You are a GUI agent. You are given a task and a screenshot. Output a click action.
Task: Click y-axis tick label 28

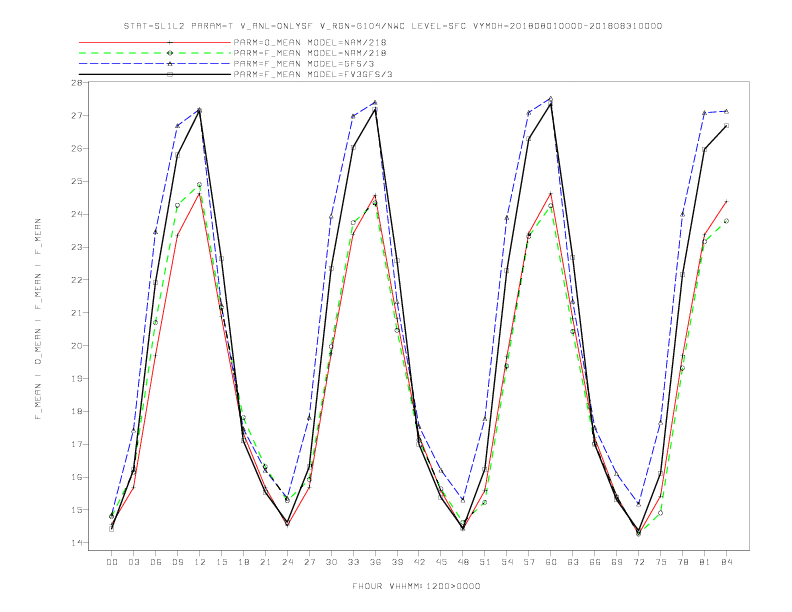tap(76, 83)
